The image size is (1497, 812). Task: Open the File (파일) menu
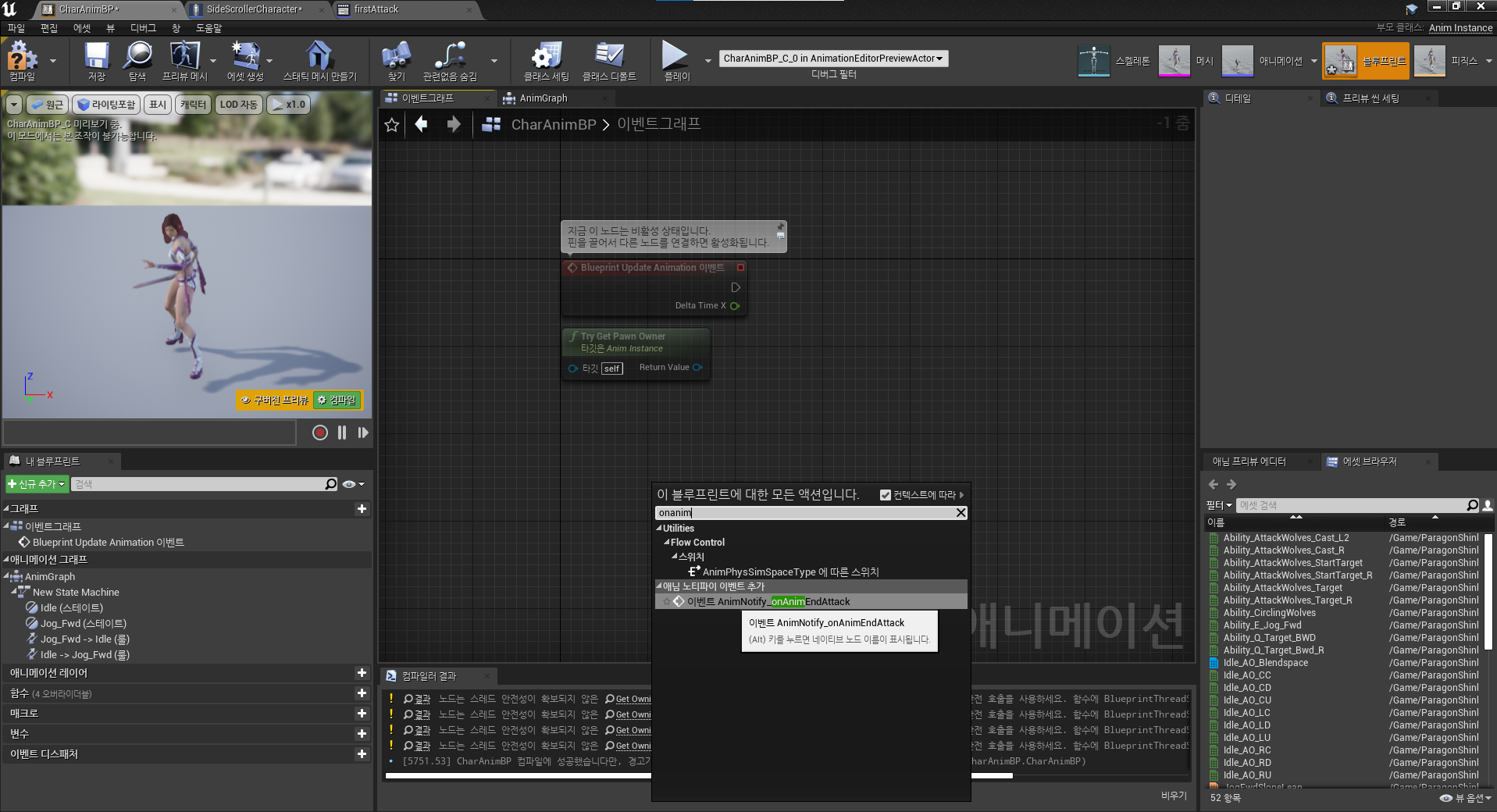(16, 28)
